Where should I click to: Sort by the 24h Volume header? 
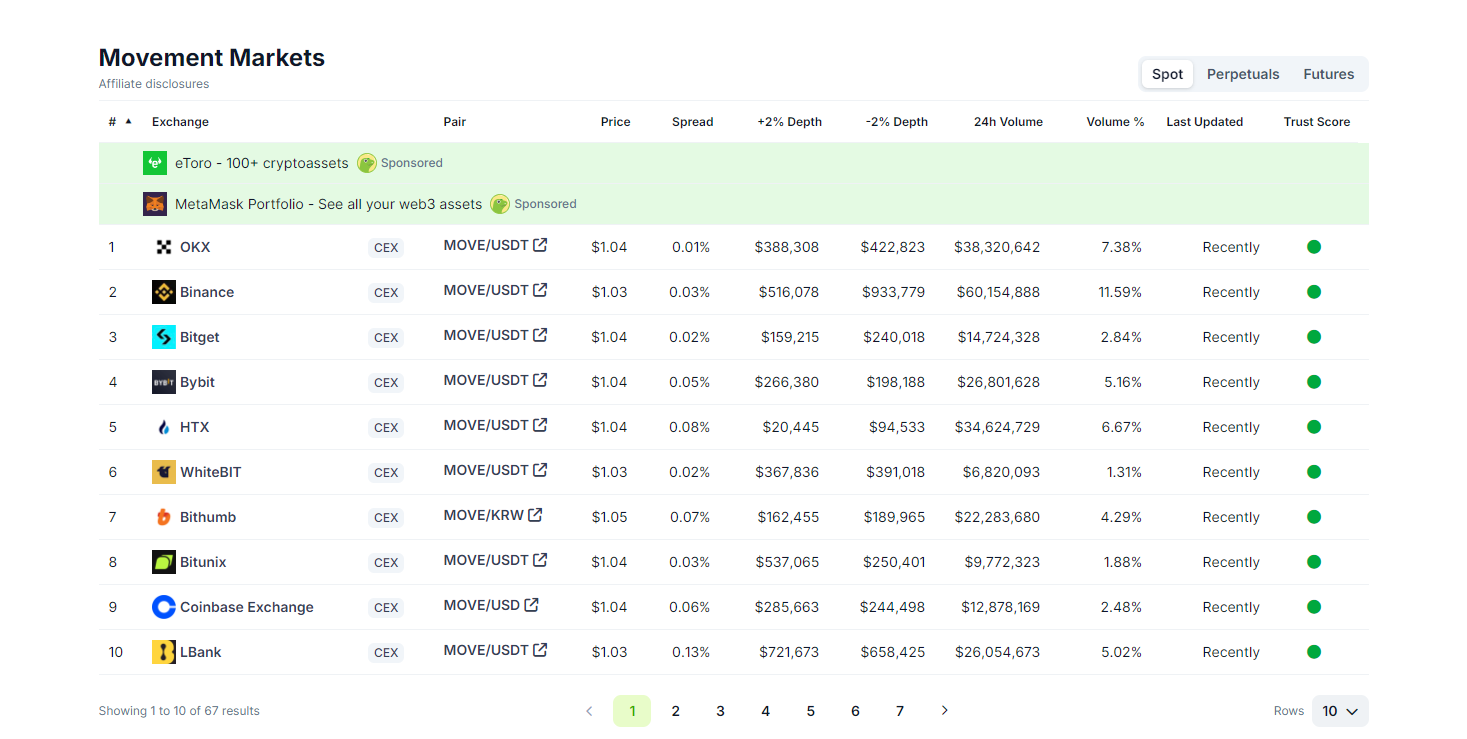click(x=1008, y=122)
